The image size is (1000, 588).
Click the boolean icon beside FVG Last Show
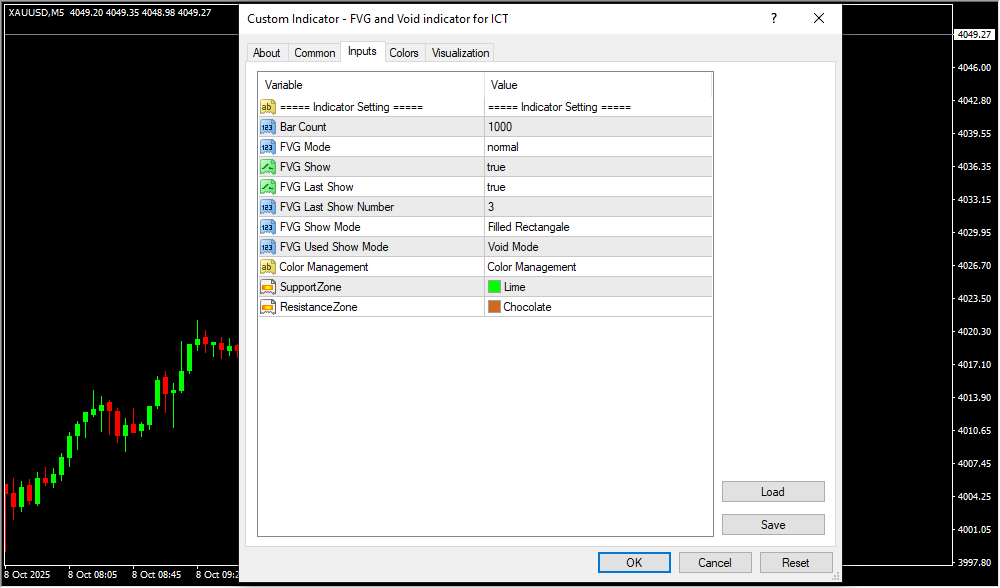(267, 187)
